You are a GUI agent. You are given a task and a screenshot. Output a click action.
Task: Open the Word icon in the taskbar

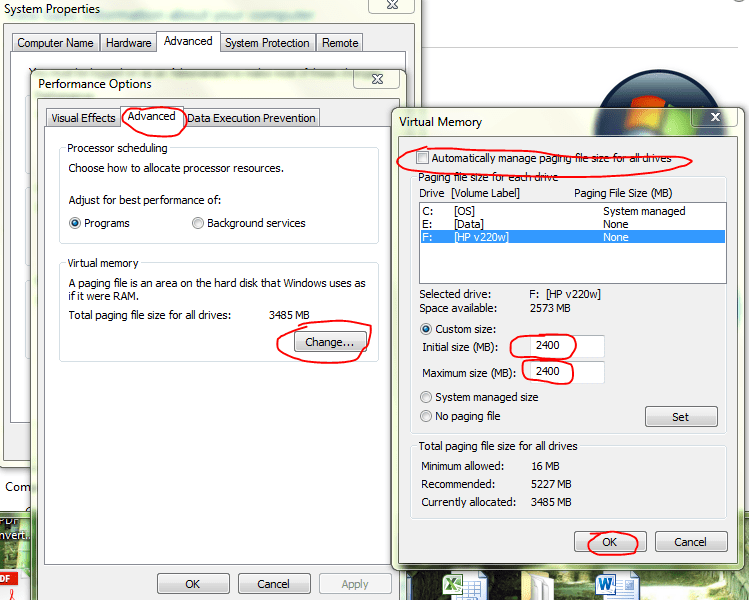point(615,587)
